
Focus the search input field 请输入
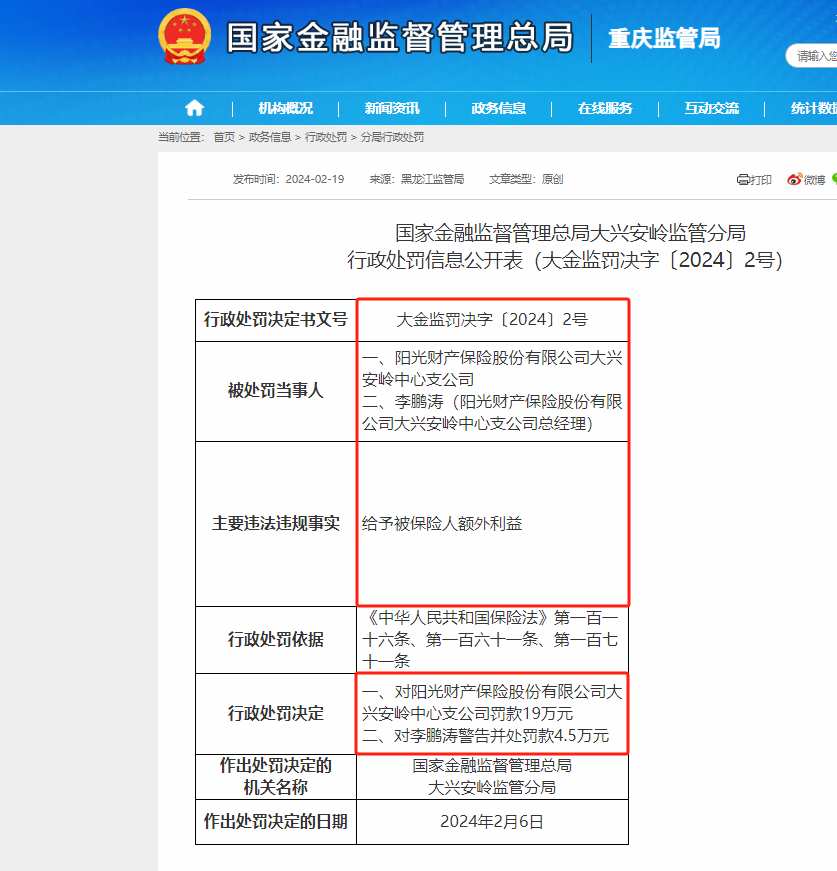click(811, 56)
